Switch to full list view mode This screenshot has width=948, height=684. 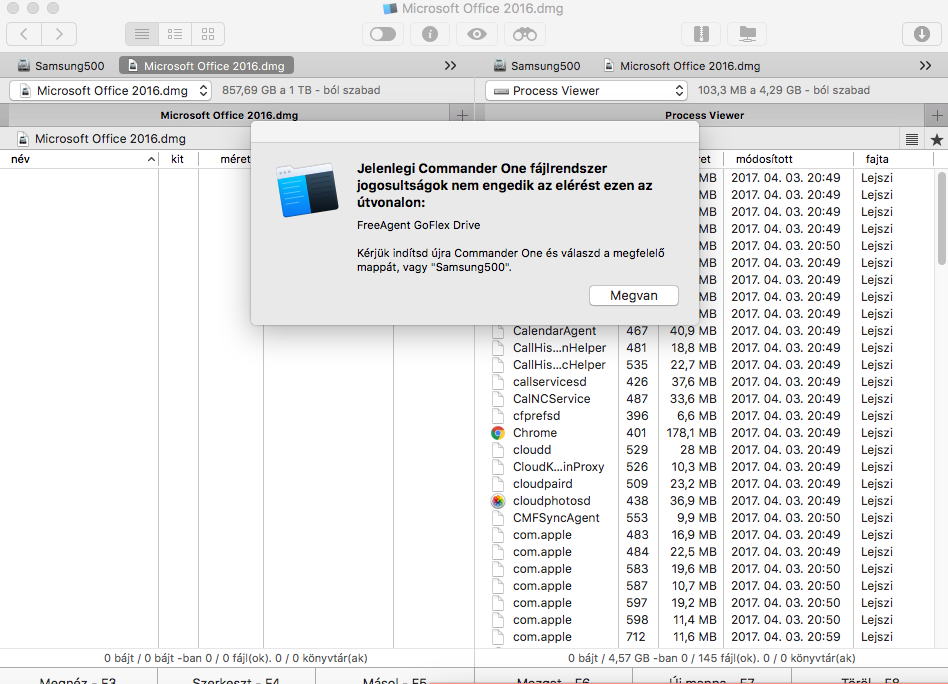click(x=142, y=34)
